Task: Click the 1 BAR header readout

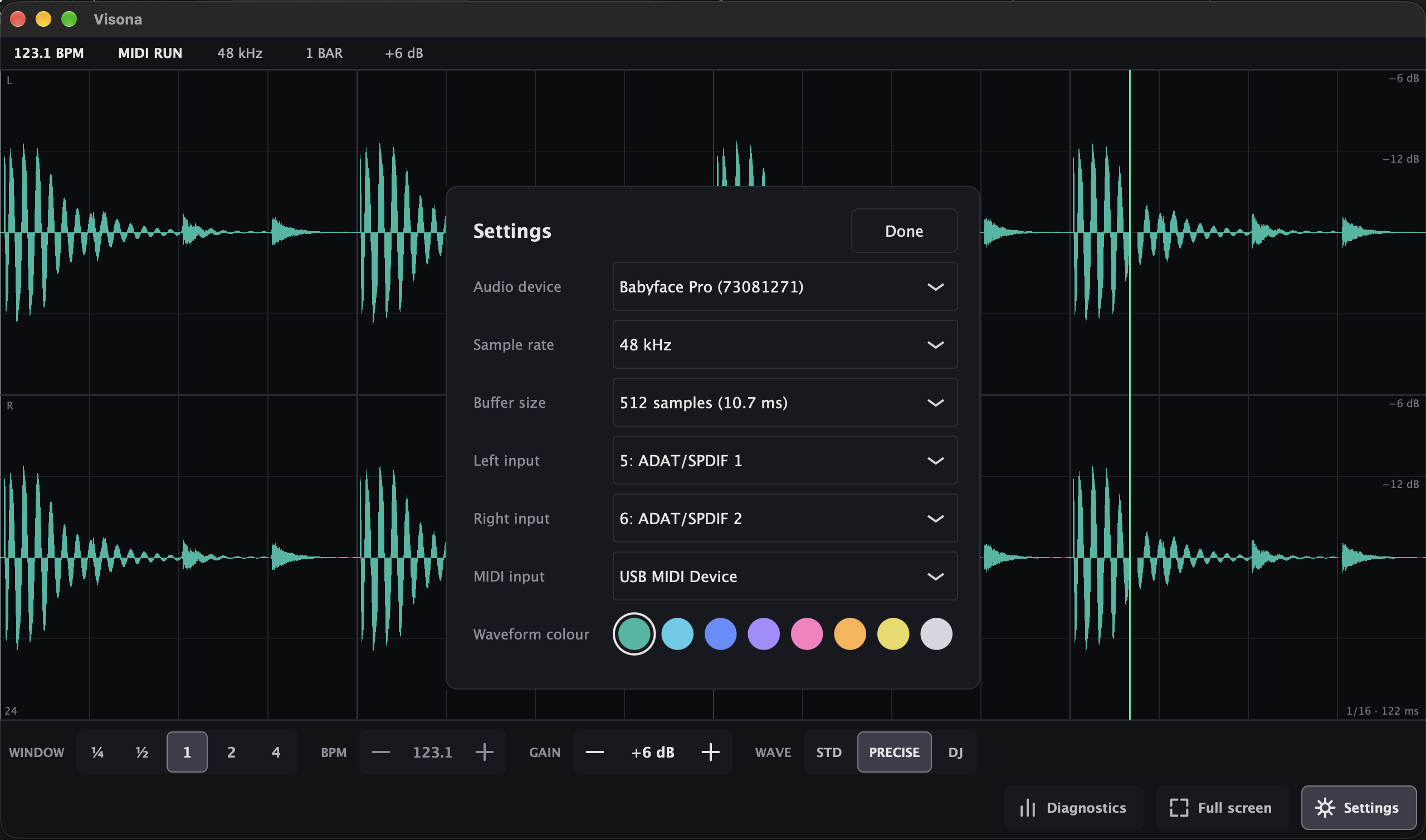Action: [x=324, y=53]
